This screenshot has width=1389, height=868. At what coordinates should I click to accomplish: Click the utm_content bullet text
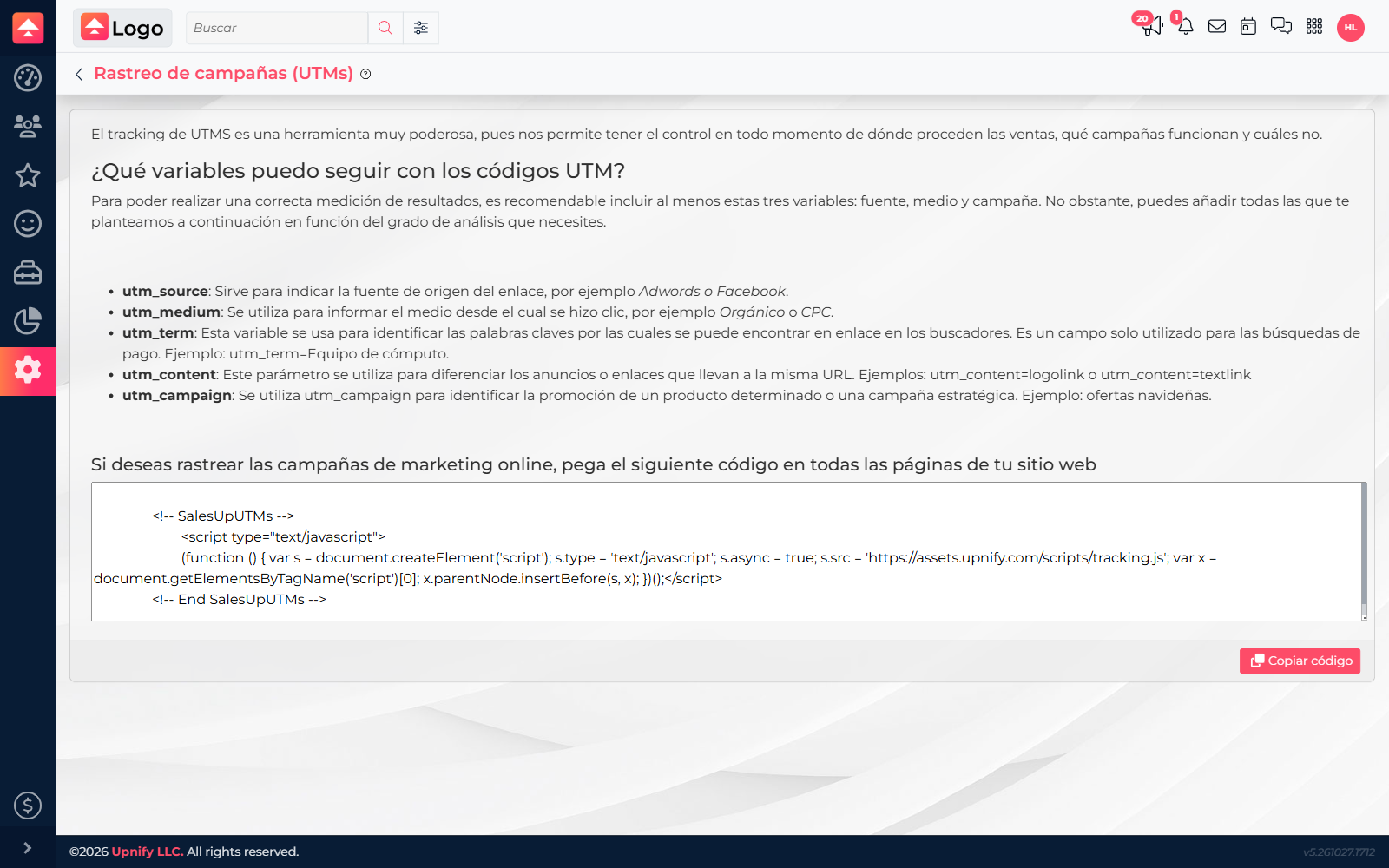tap(687, 374)
